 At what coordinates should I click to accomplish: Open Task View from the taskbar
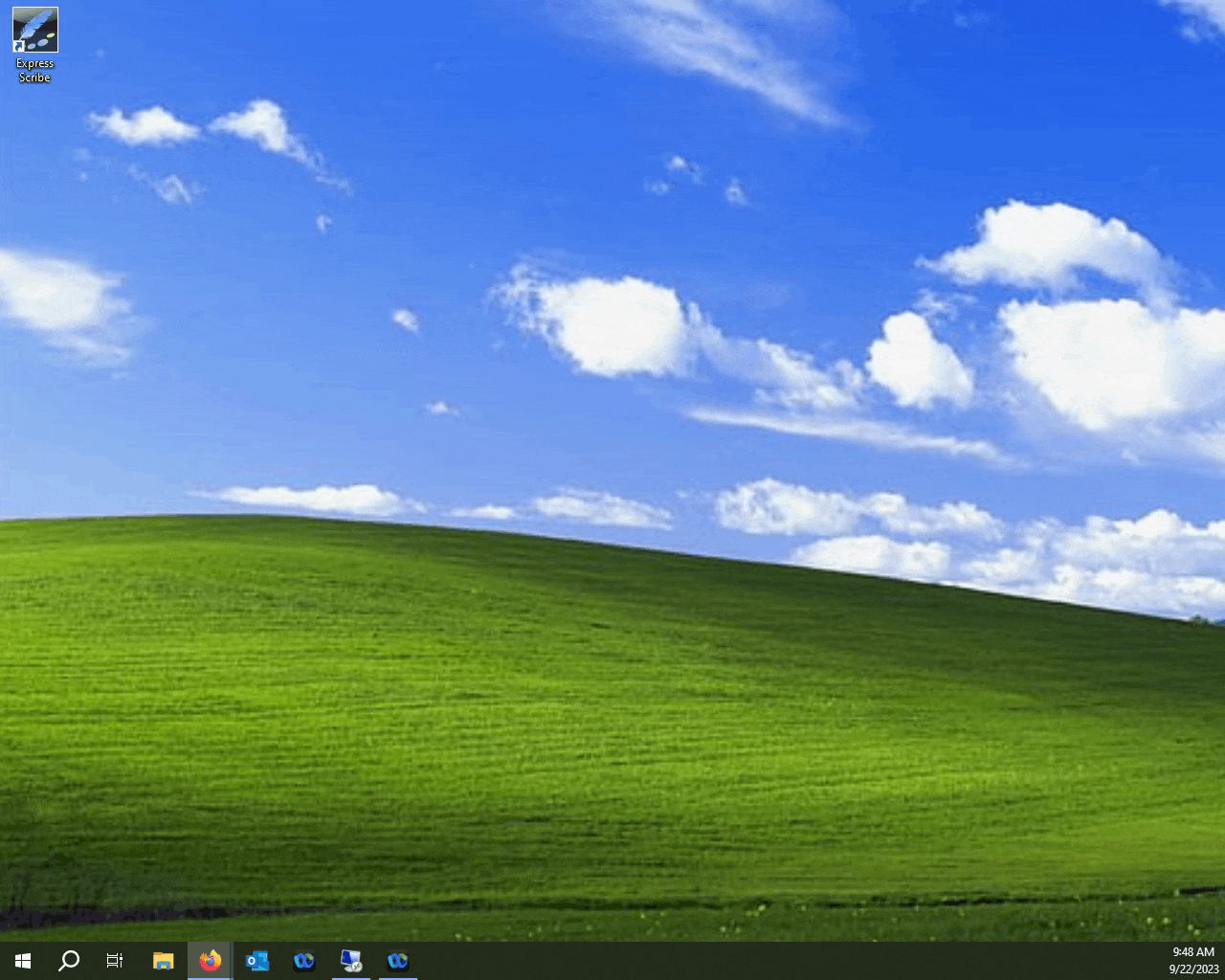pyautogui.click(x=115, y=960)
